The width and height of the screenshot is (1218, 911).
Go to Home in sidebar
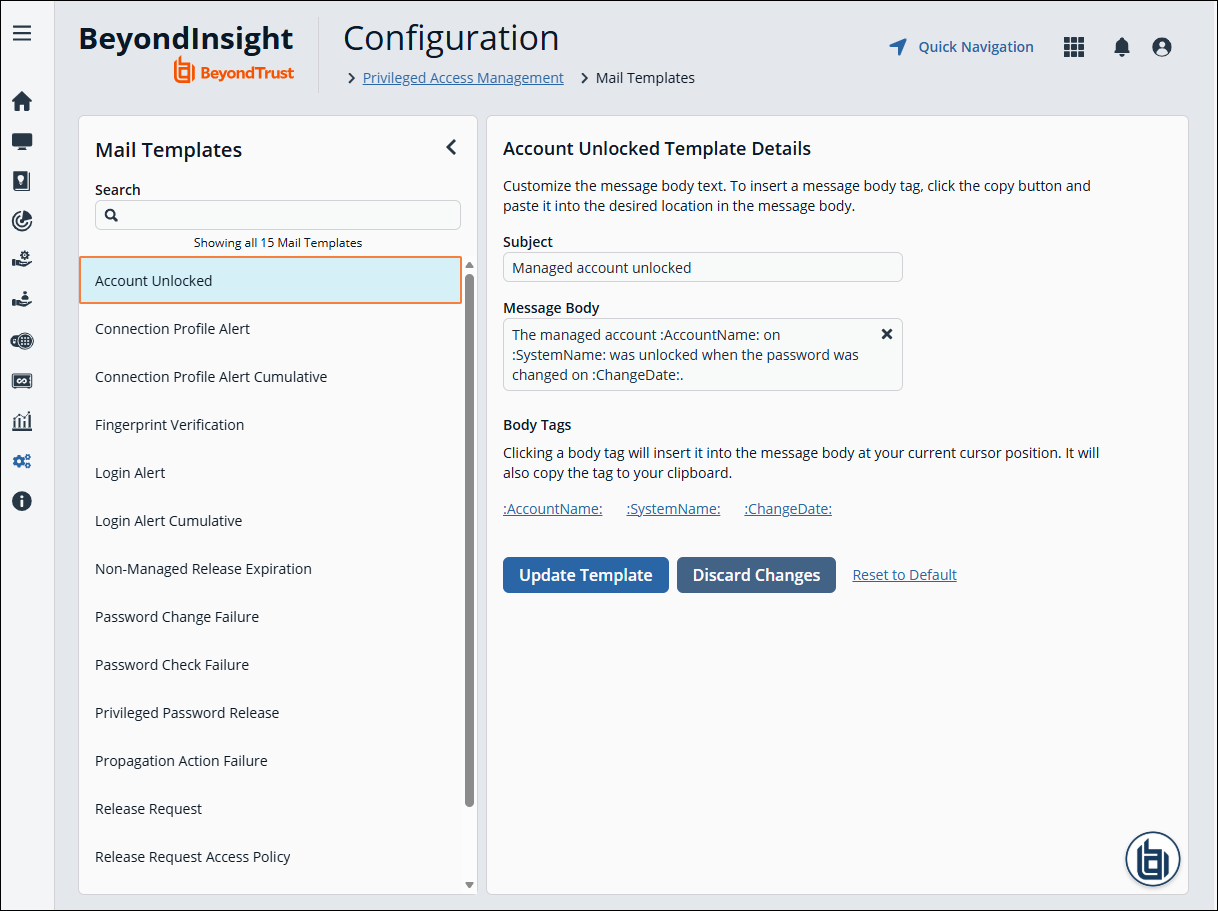coord(22,101)
